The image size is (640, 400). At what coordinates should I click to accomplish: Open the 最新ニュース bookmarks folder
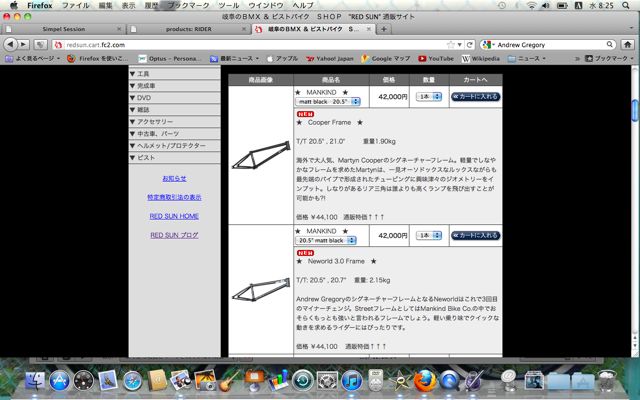(234, 58)
